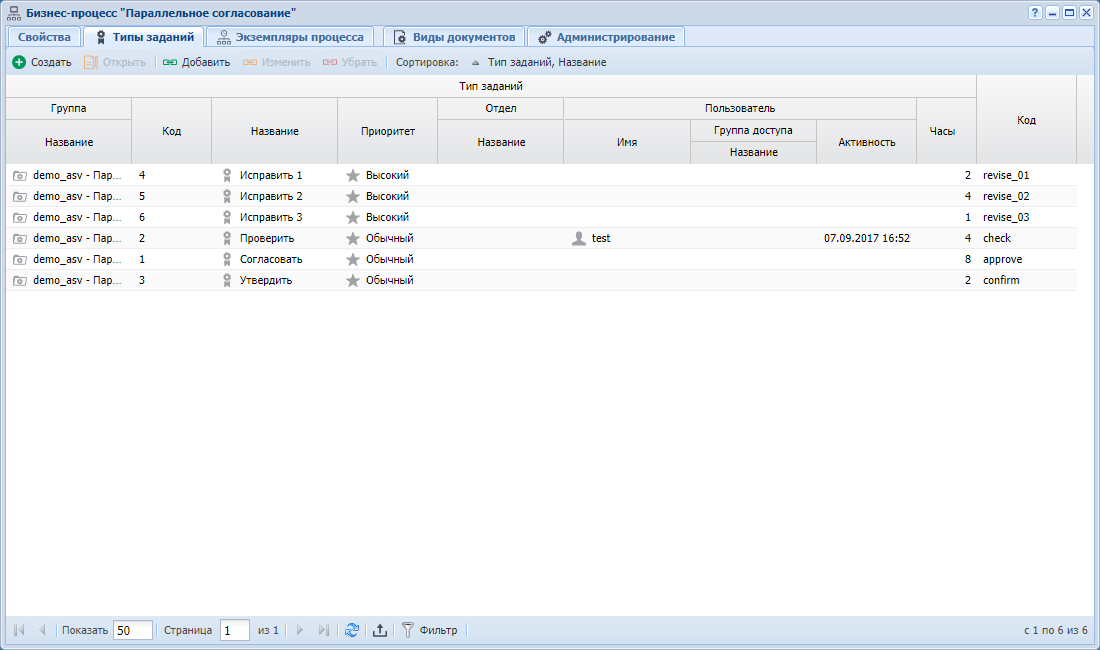Click the green Создать plus icon
The width and height of the screenshot is (1100, 650).
[x=19, y=62]
